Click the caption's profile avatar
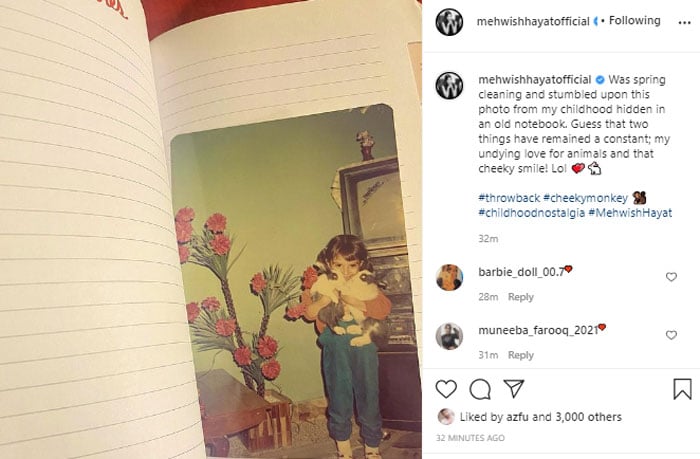Viewport: 700px width, 459px height. pyautogui.click(x=450, y=85)
